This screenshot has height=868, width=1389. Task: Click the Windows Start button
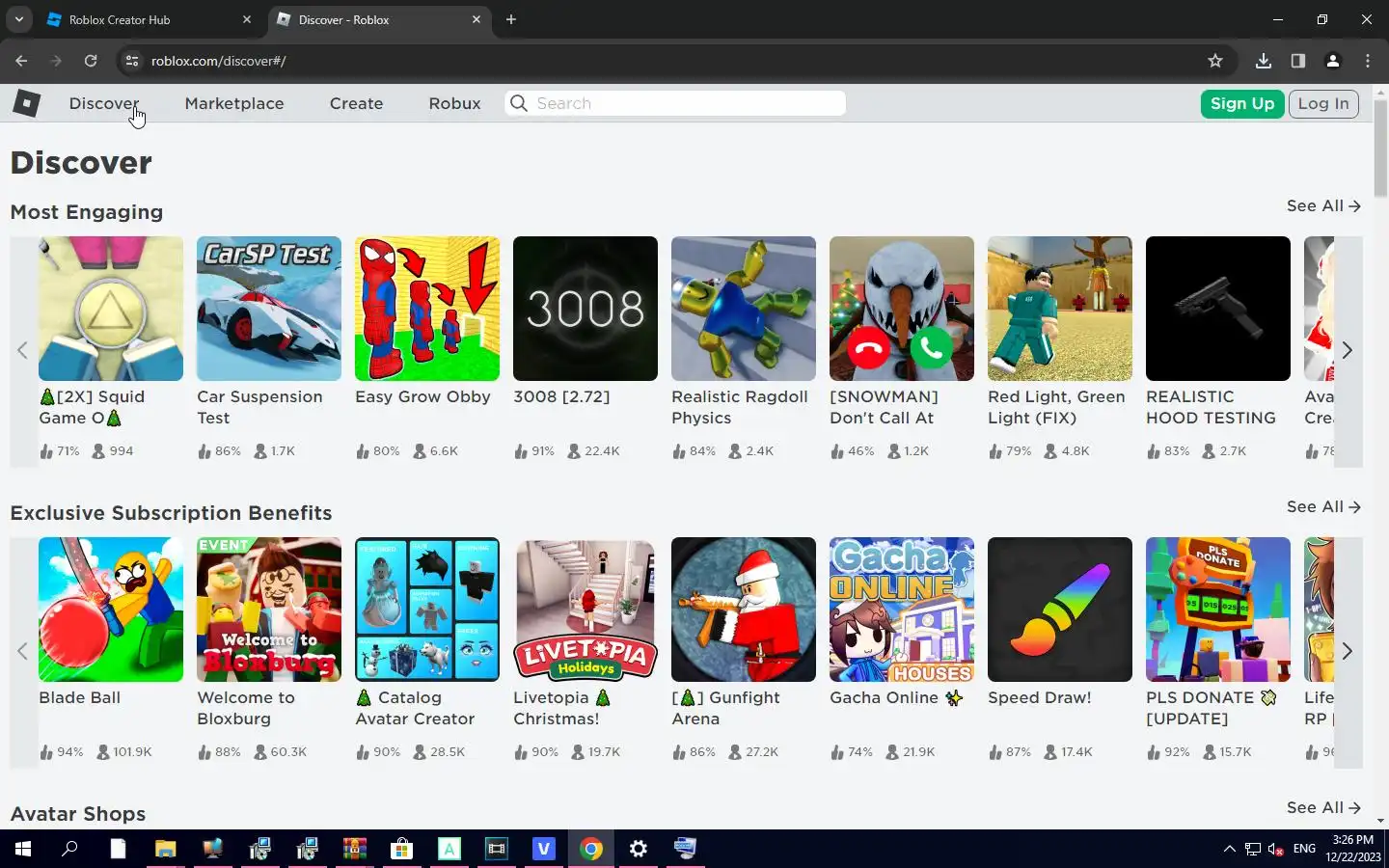[23, 849]
